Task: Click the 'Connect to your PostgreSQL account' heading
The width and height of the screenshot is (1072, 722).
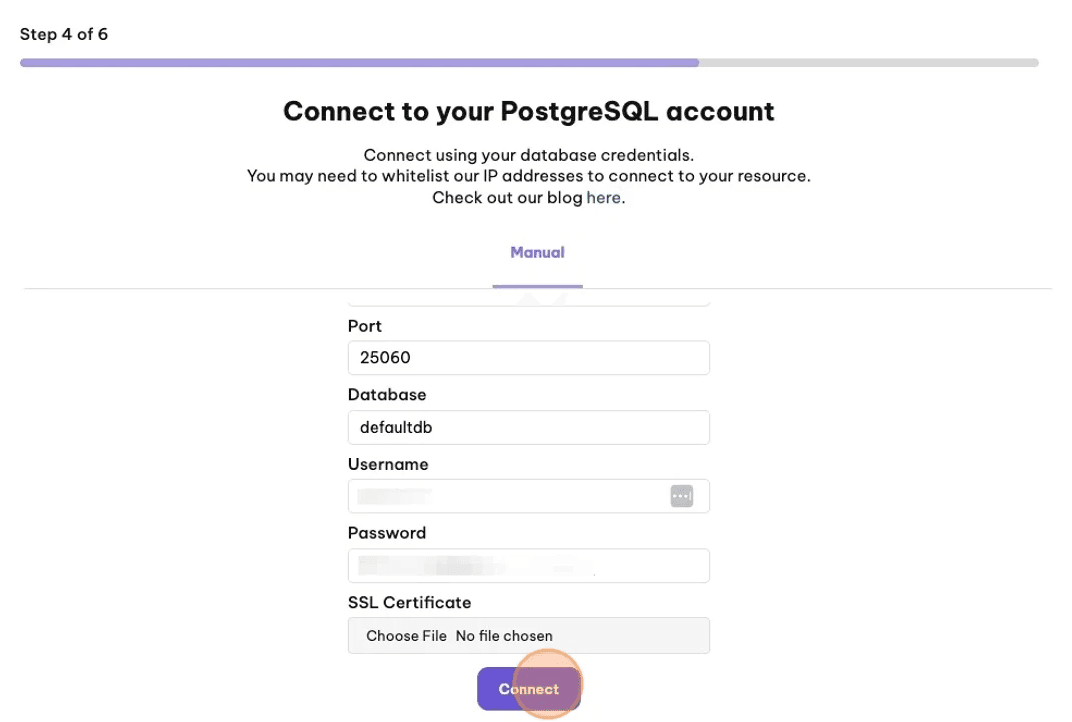Action: tap(528, 111)
